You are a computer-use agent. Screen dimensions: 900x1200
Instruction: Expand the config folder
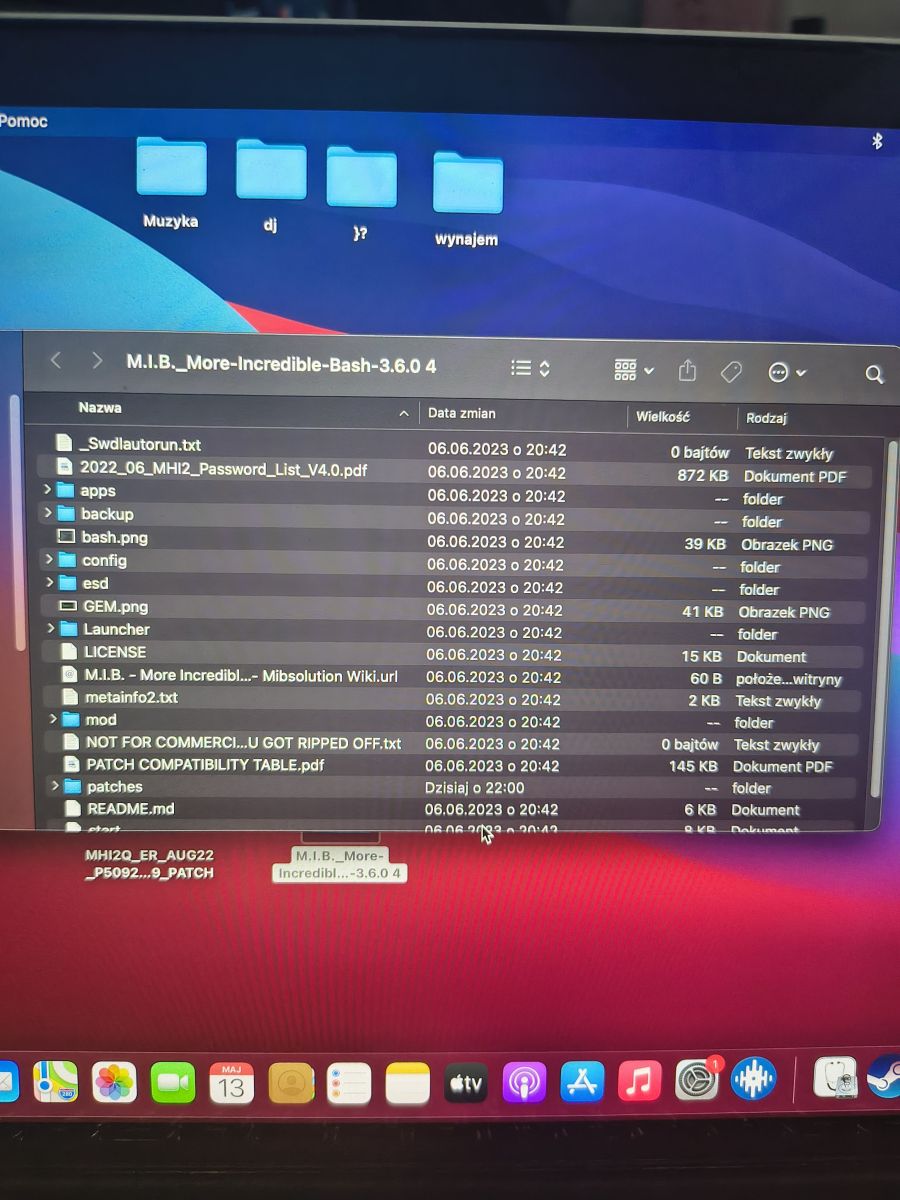coord(48,559)
